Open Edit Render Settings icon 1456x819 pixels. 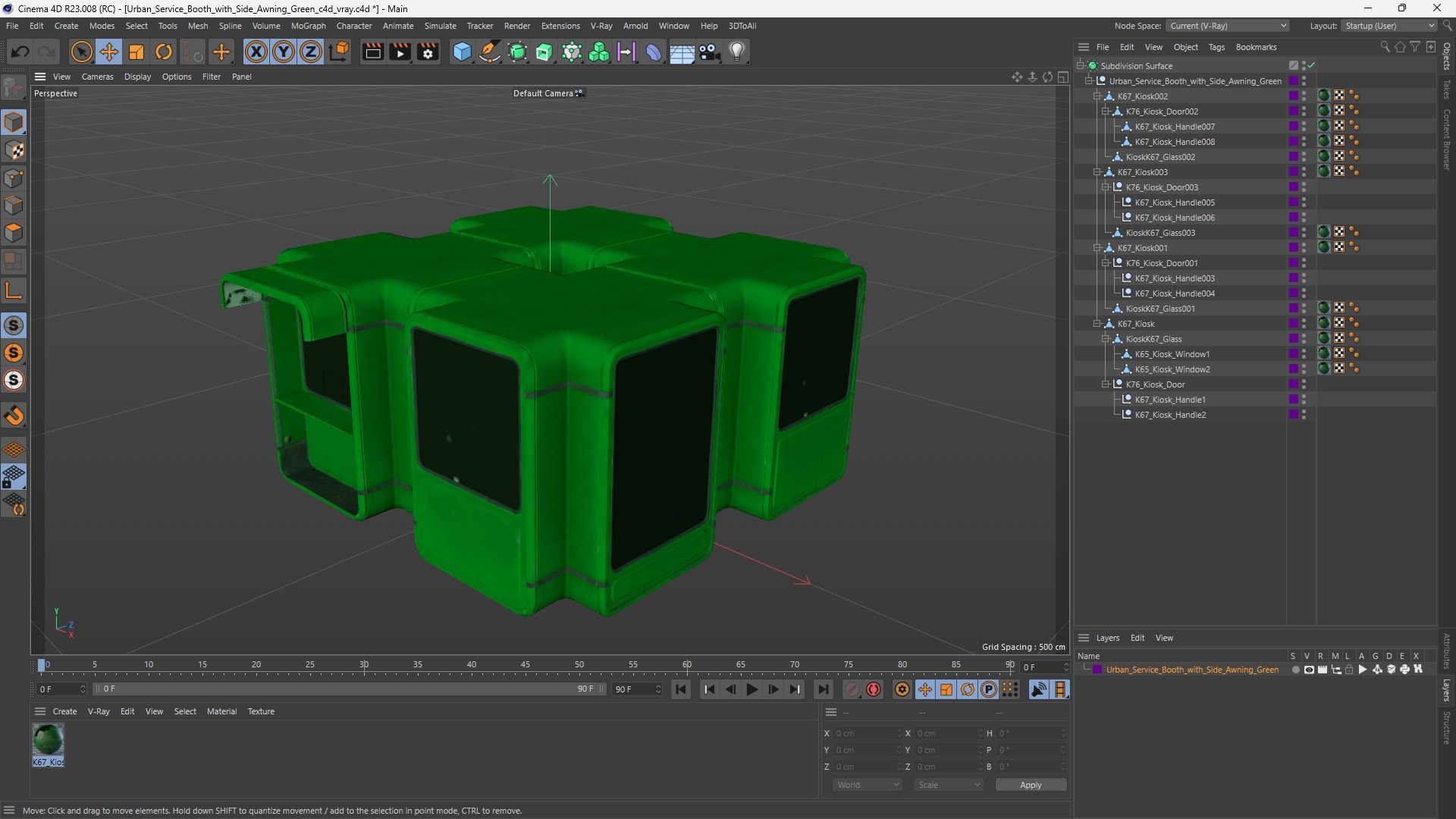click(x=428, y=52)
